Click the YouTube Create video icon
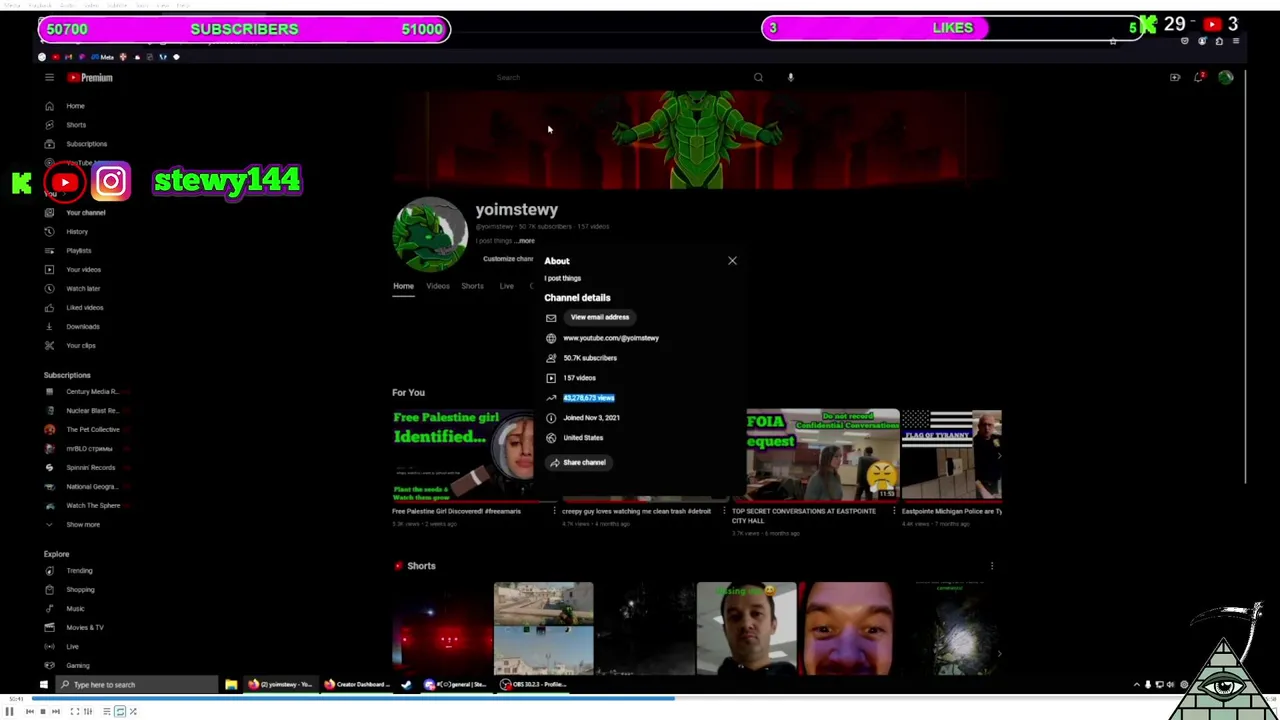1280x720 pixels. click(x=1175, y=77)
